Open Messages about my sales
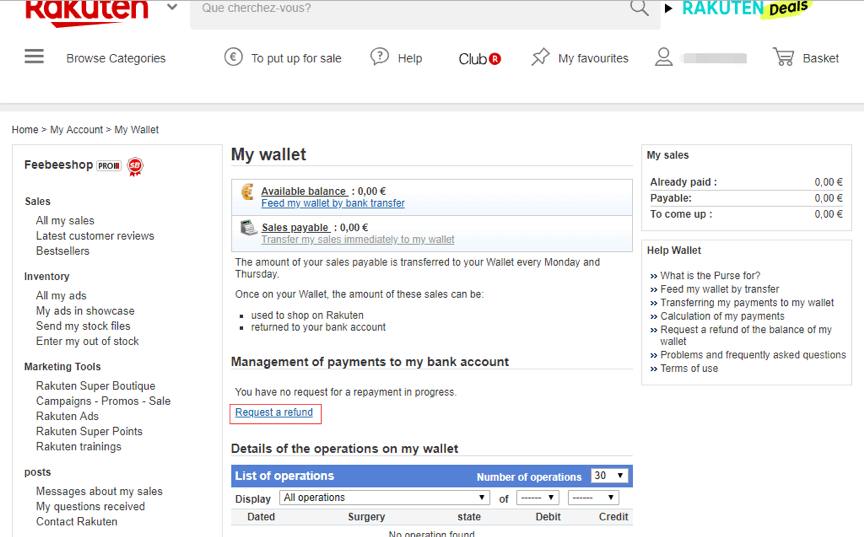Viewport: 864px width, 537px height. [x=99, y=491]
